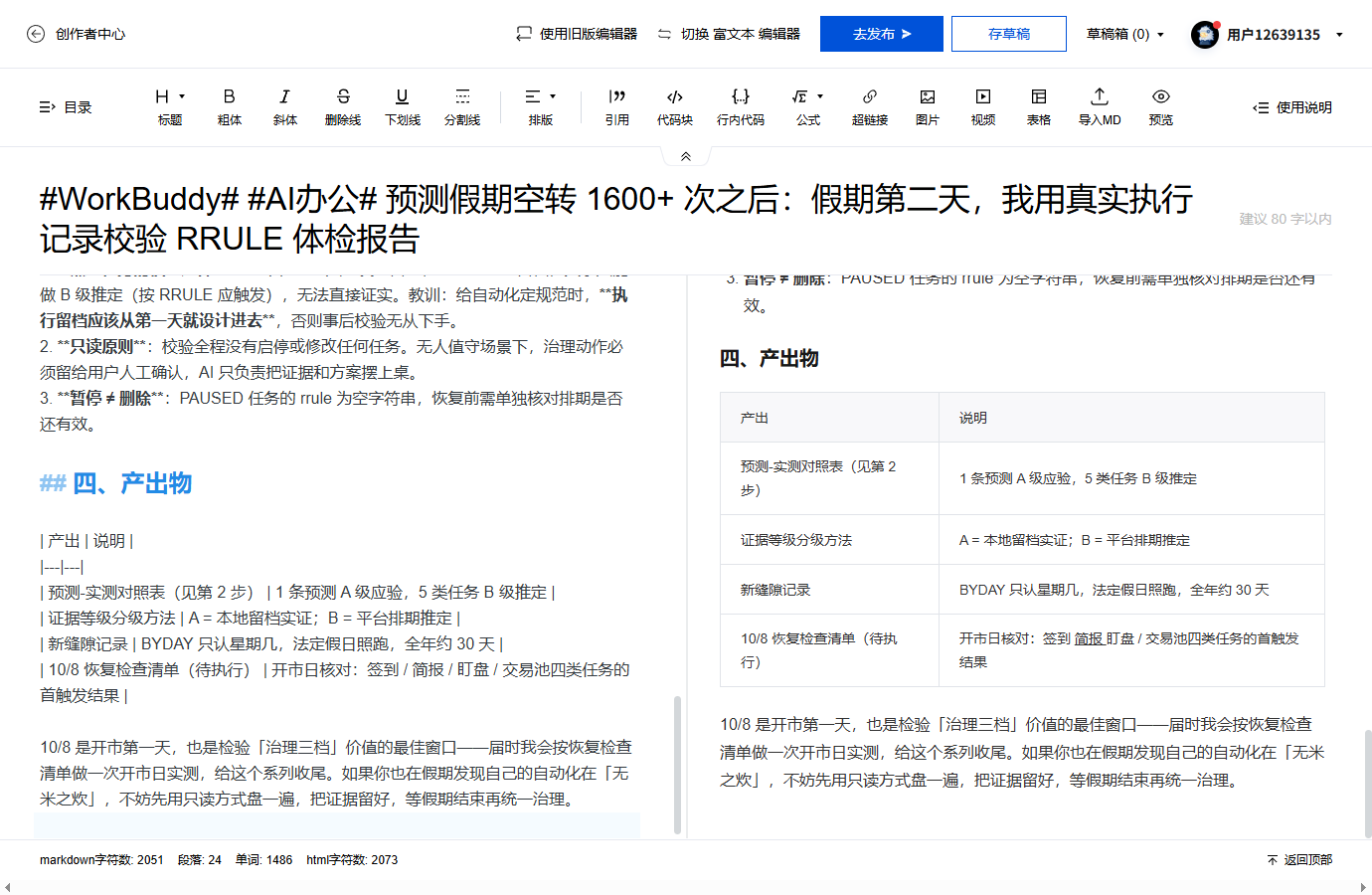Switch to 富文本 编辑器
1372x895 pixels.
tap(729, 34)
